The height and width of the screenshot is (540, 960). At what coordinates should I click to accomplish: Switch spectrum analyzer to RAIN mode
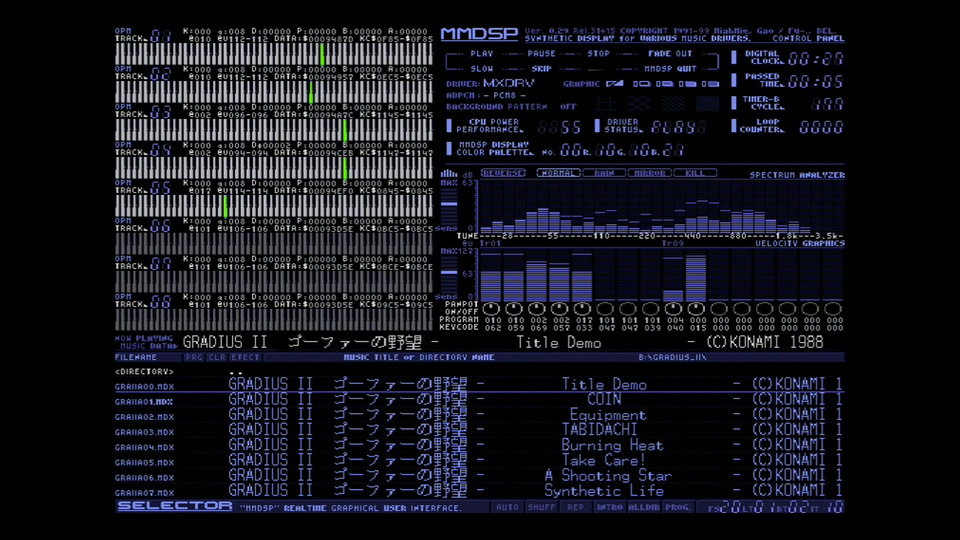[604, 173]
